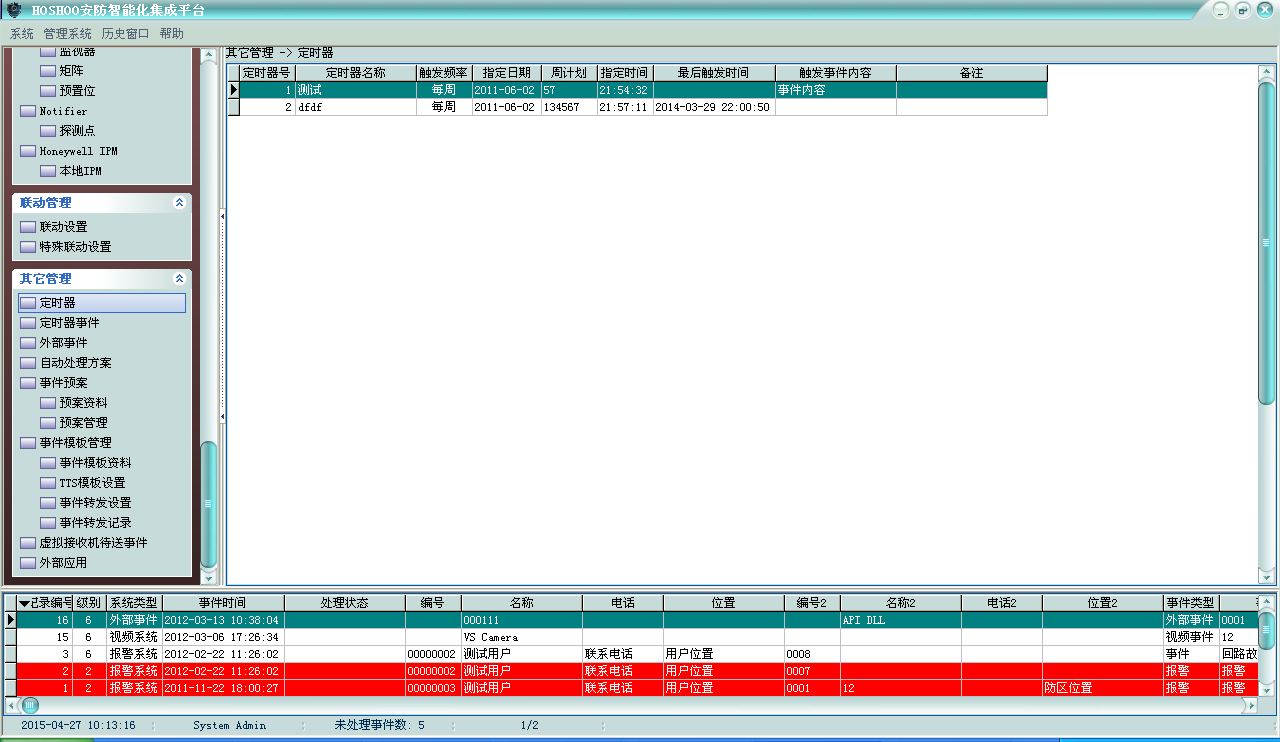This screenshot has width=1280, height=742.
Task: Click the 自动处理方案 item icon
Action: 28,363
